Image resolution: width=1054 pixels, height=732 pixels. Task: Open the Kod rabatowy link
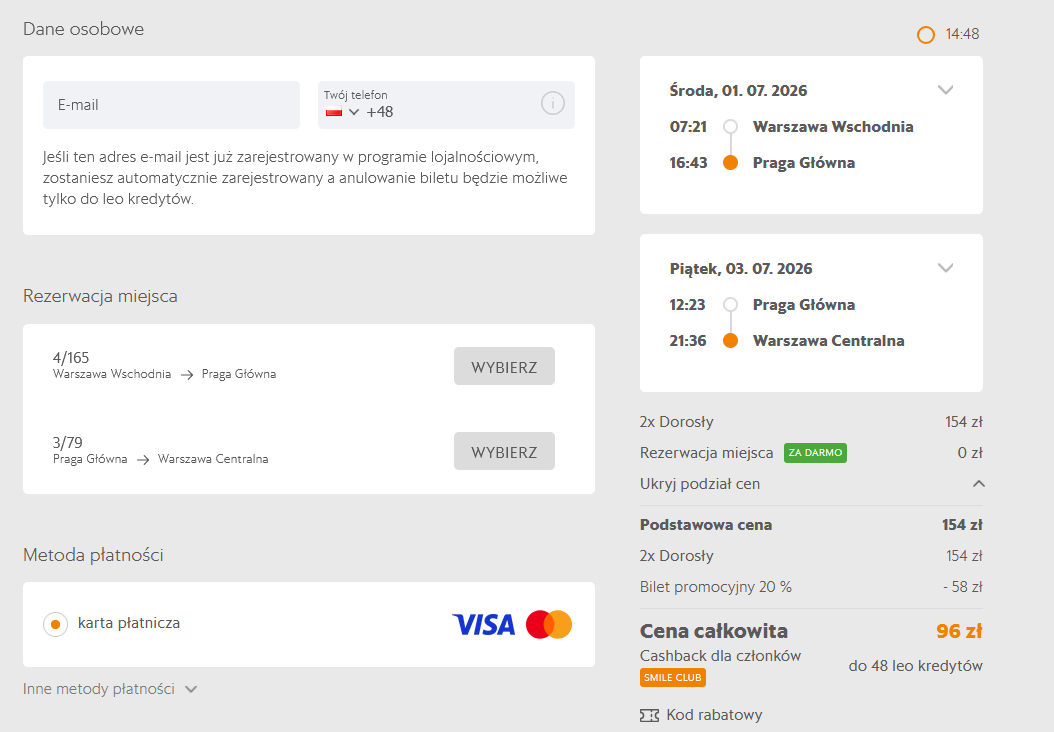714,715
